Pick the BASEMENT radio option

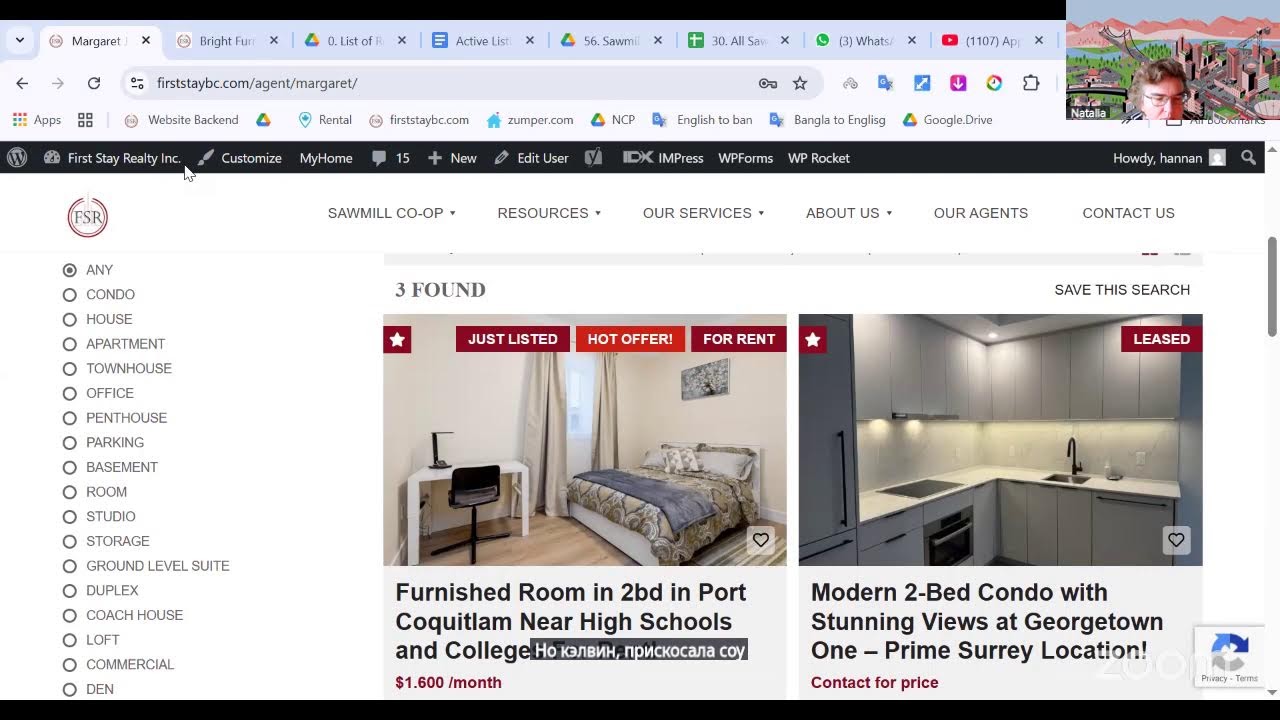pos(69,467)
